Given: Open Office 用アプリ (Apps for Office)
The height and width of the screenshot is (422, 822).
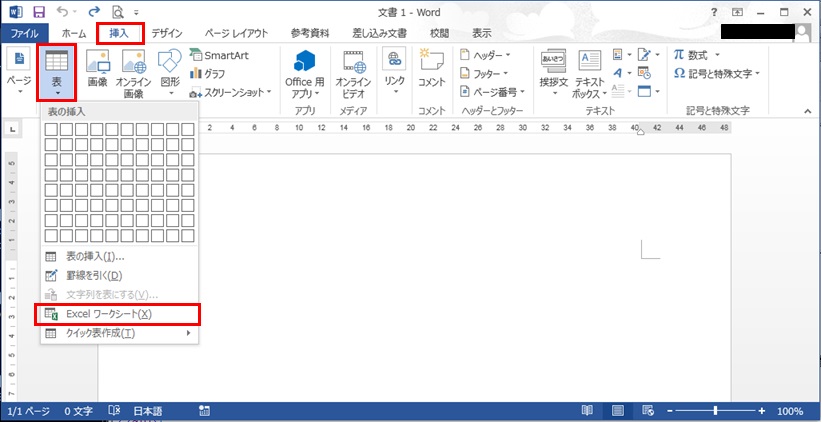Looking at the screenshot, I should 305,73.
